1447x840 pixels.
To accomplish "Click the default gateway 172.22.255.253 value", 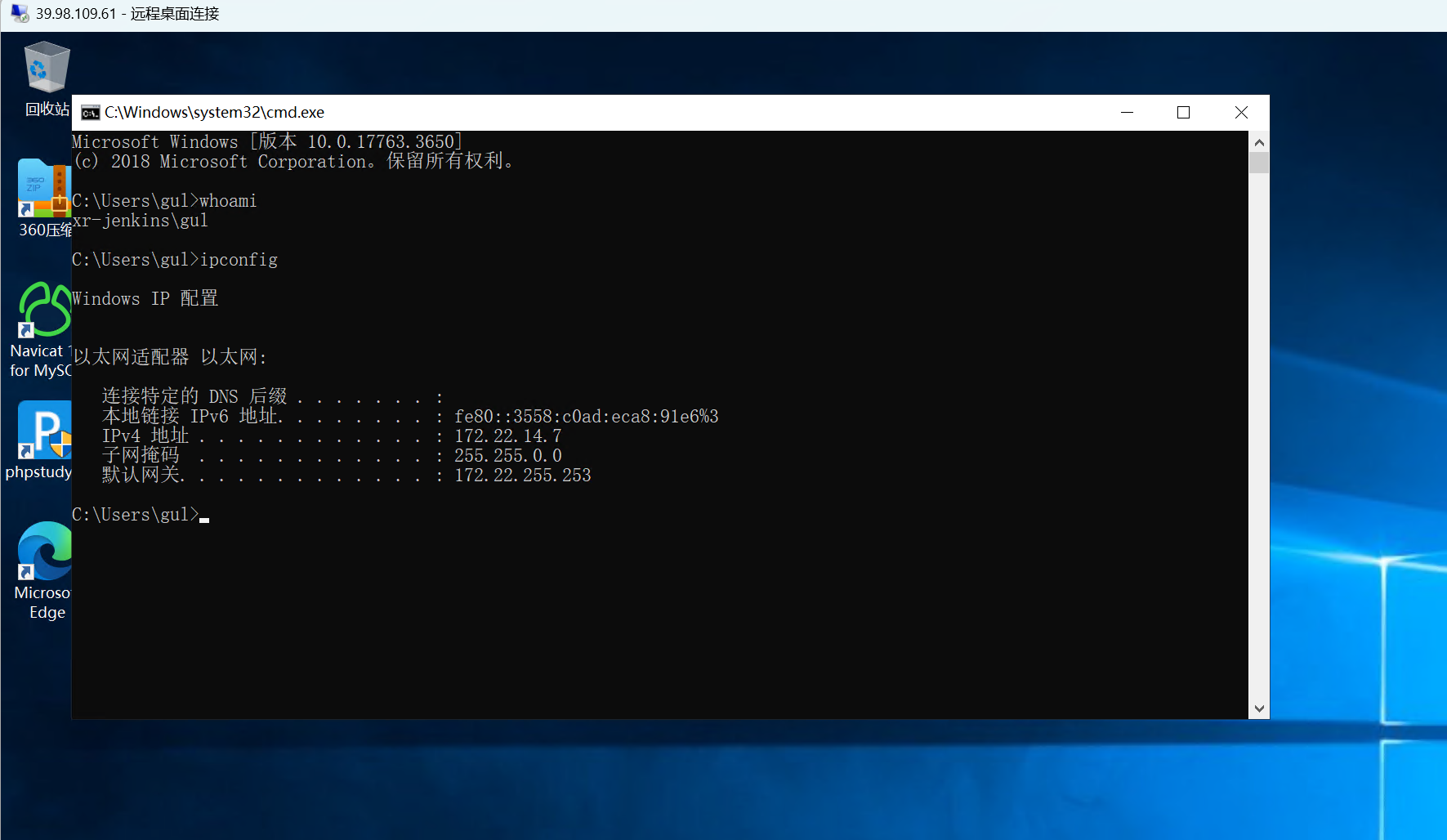I will (522, 476).
